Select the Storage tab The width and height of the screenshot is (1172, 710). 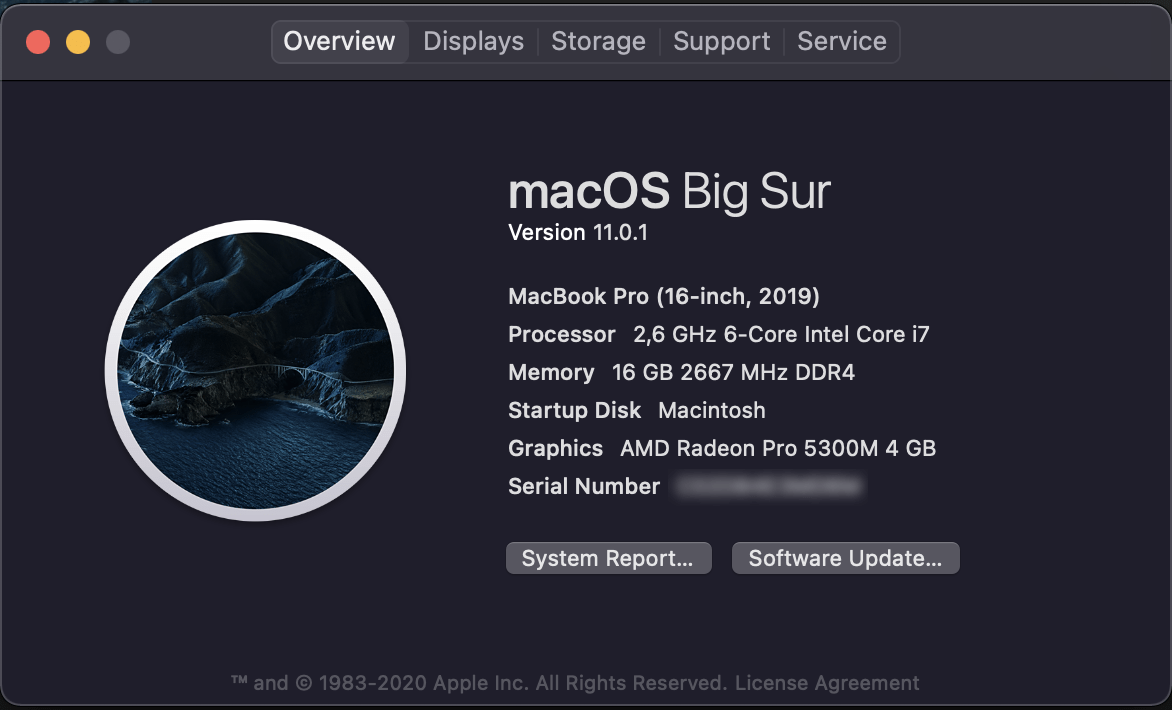click(x=598, y=42)
